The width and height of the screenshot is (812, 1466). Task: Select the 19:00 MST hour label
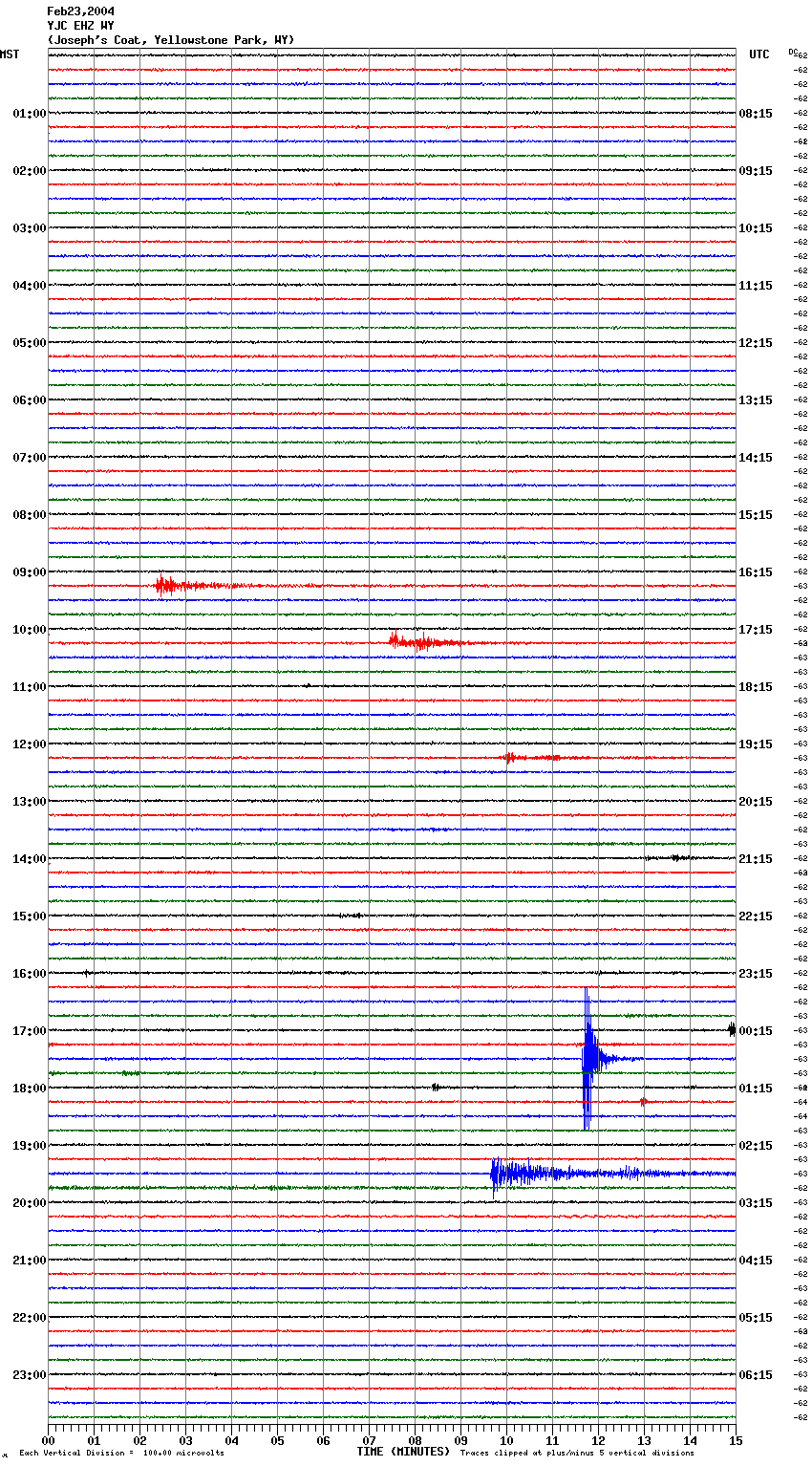29,1146
